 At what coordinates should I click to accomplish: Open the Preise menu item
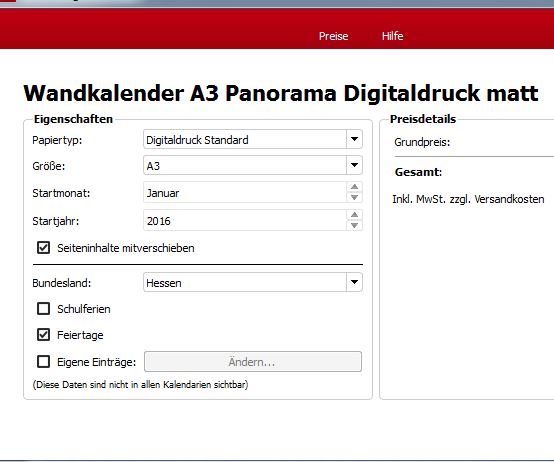333,36
